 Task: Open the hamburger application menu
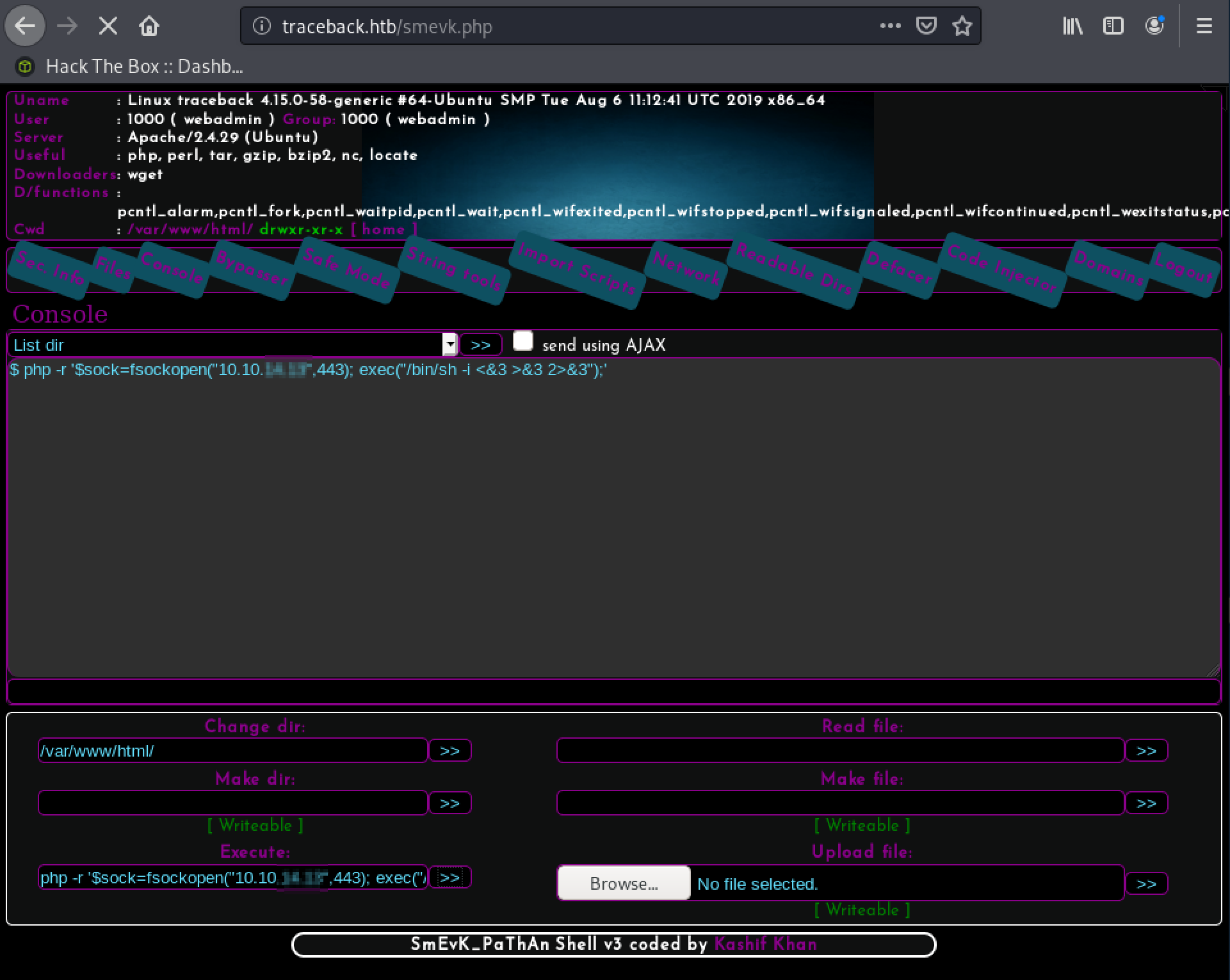[1204, 26]
